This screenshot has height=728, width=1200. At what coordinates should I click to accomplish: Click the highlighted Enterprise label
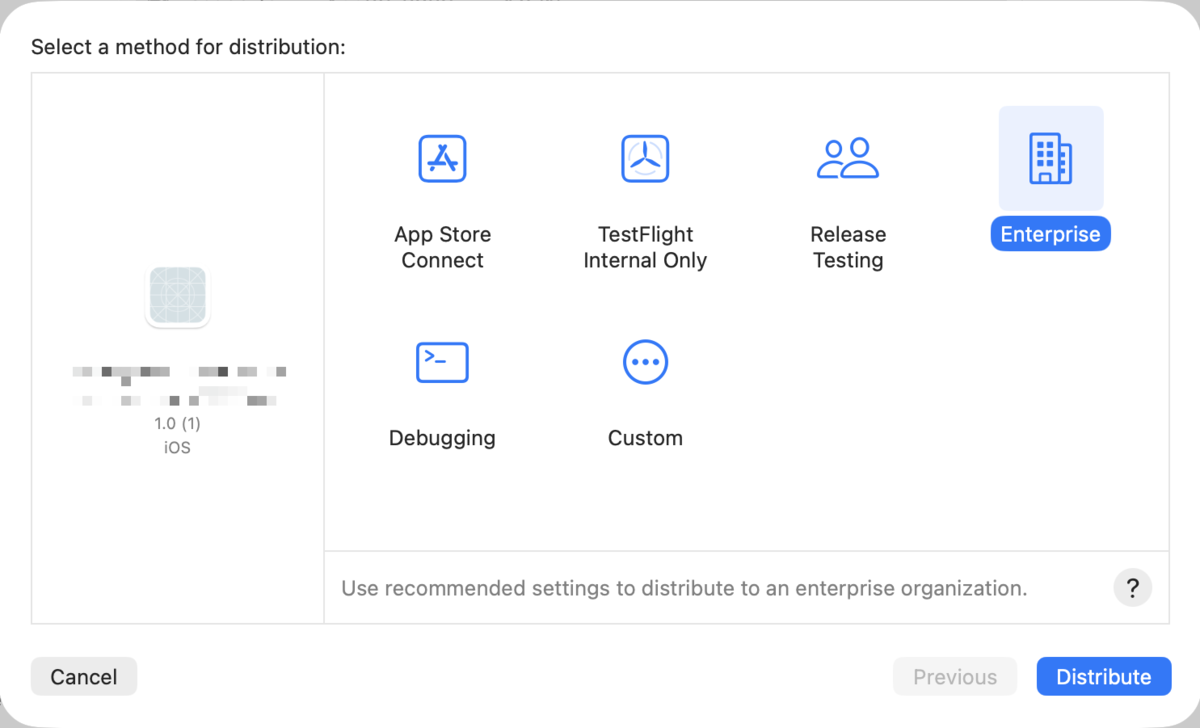pyautogui.click(x=1050, y=235)
